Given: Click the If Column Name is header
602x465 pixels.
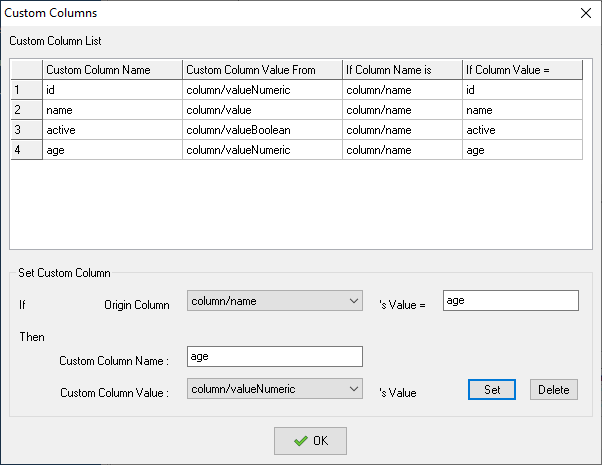Looking at the screenshot, I should (x=402, y=70).
